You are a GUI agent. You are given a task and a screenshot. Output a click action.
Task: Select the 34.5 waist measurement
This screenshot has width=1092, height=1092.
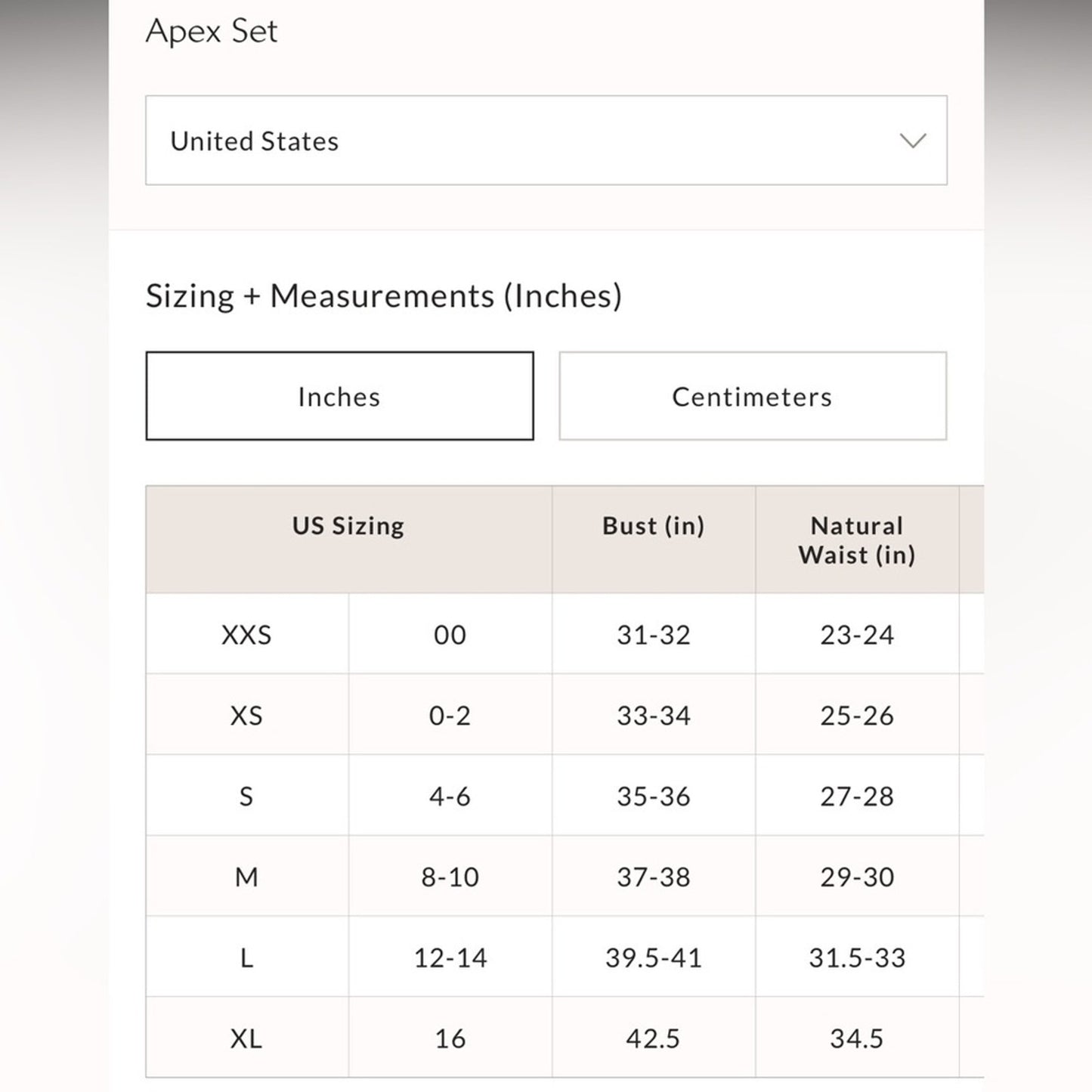(x=857, y=1039)
